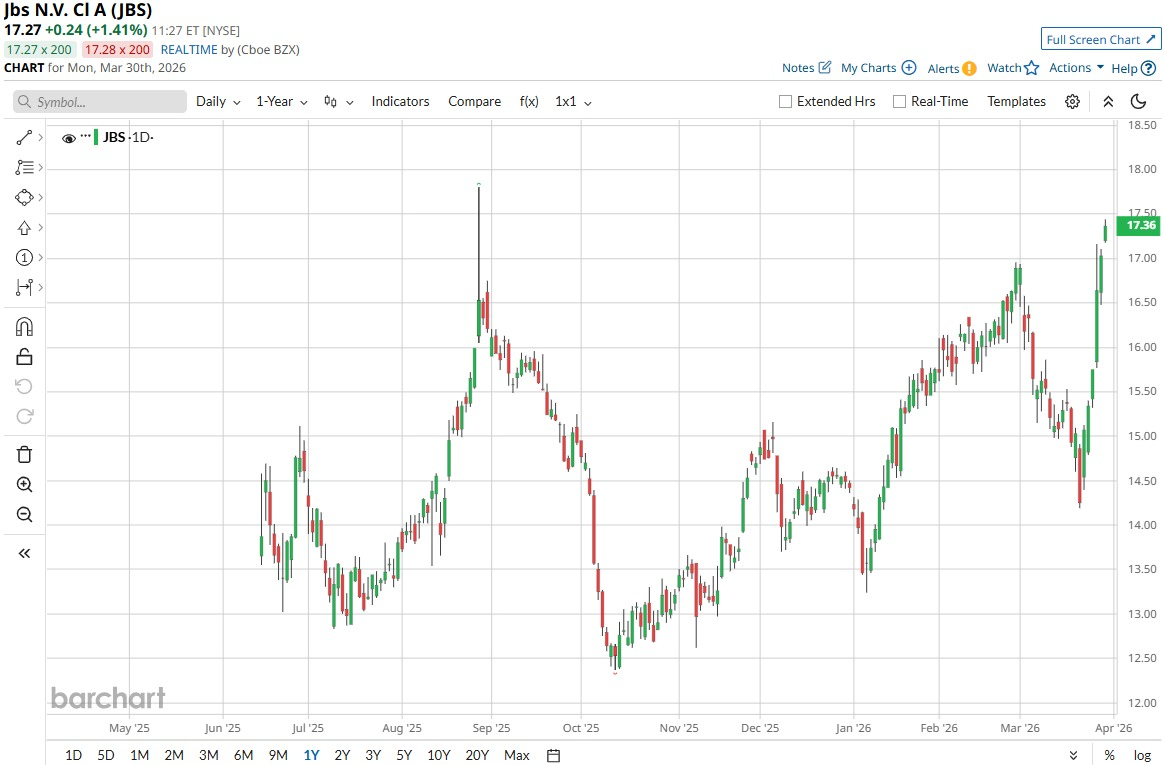Undo the last chart action
Screen dimensions: 1164x765
(x=24, y=387)
